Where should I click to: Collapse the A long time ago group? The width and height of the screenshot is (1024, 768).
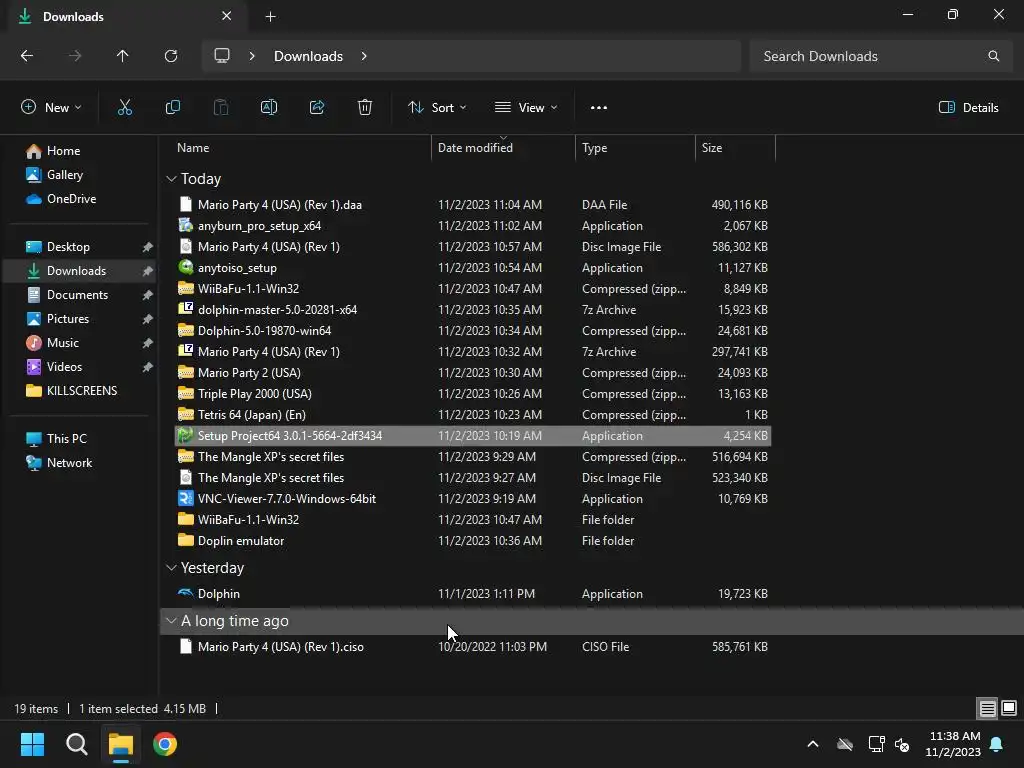(171, 621)
